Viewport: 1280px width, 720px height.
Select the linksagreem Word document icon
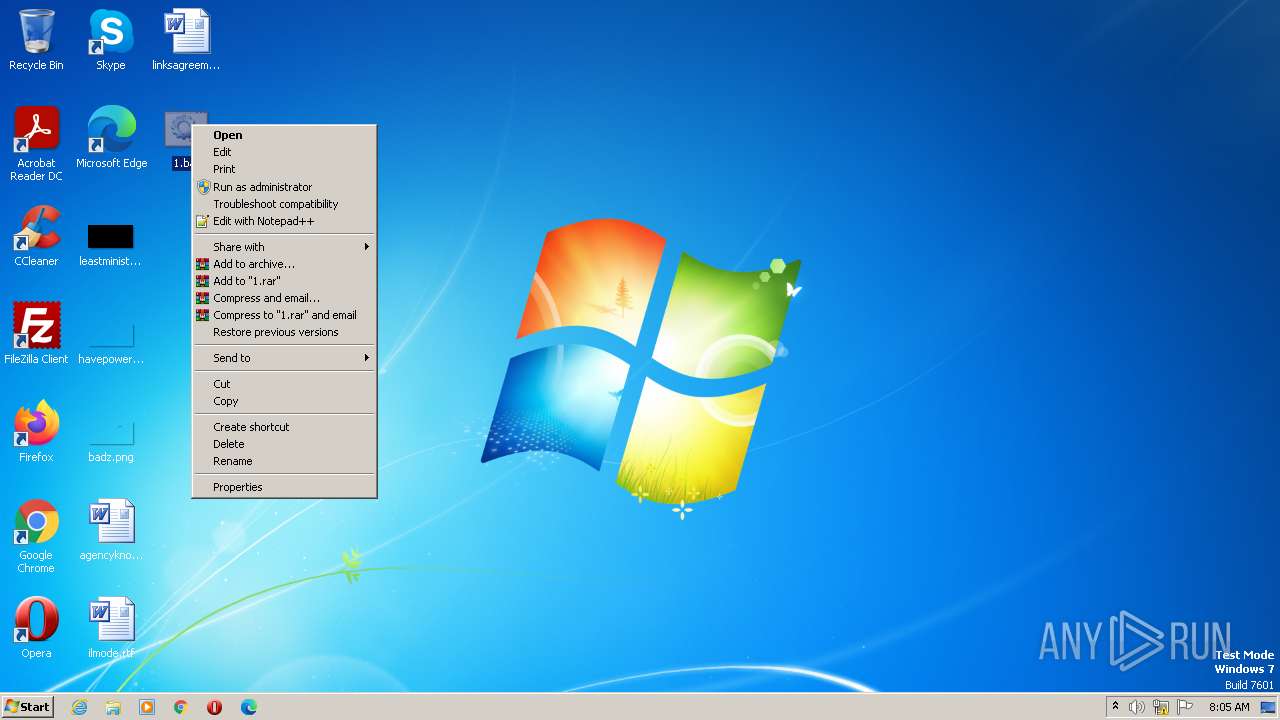pyautogui.click(x=186, y=40)
